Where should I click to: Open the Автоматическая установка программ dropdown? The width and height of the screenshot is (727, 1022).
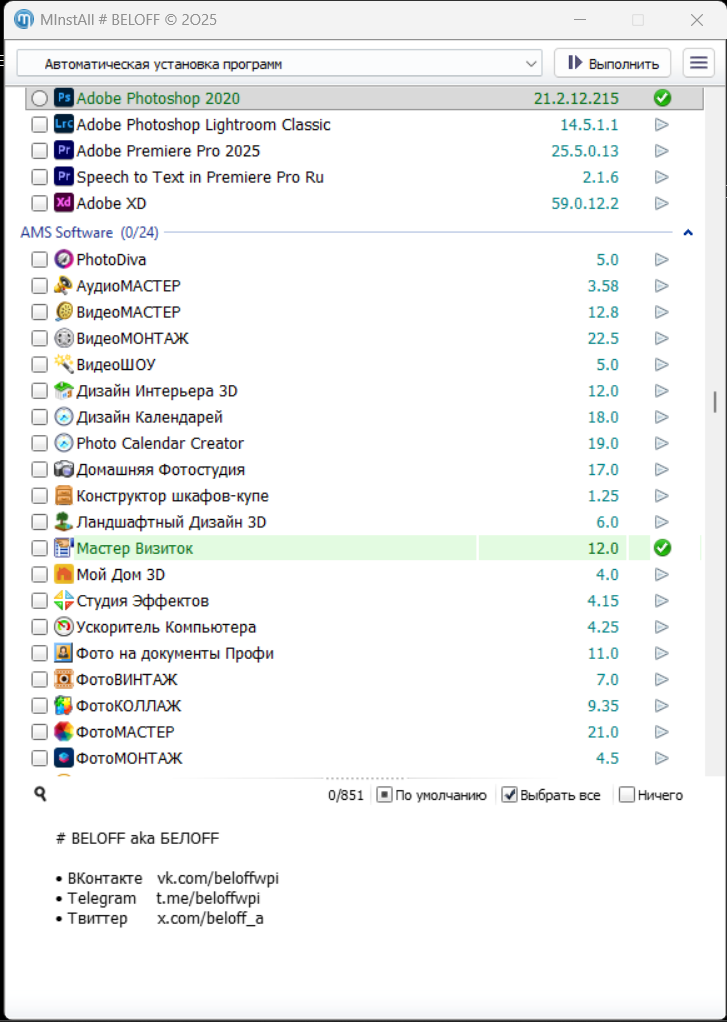click(279, 63)
